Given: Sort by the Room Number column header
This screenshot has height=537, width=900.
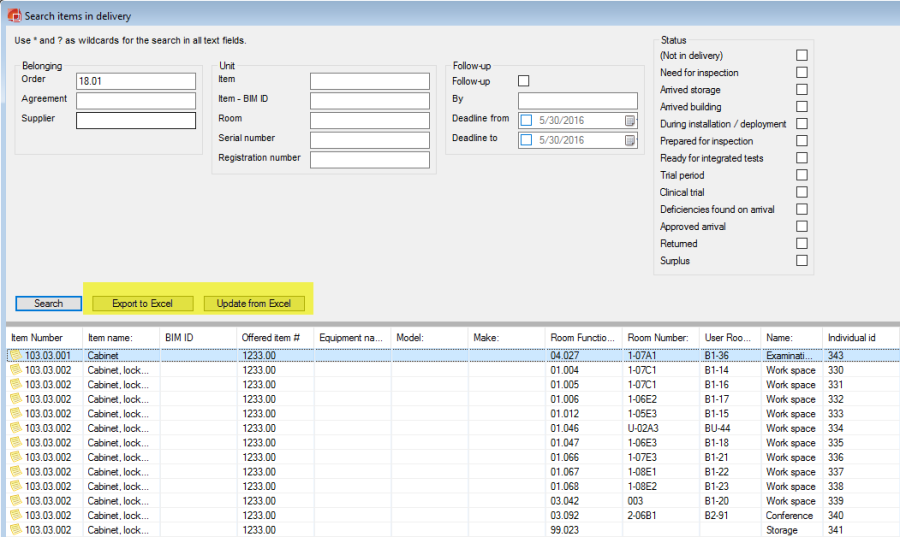Looking at the screenshot, I should (x=656, y=338).
